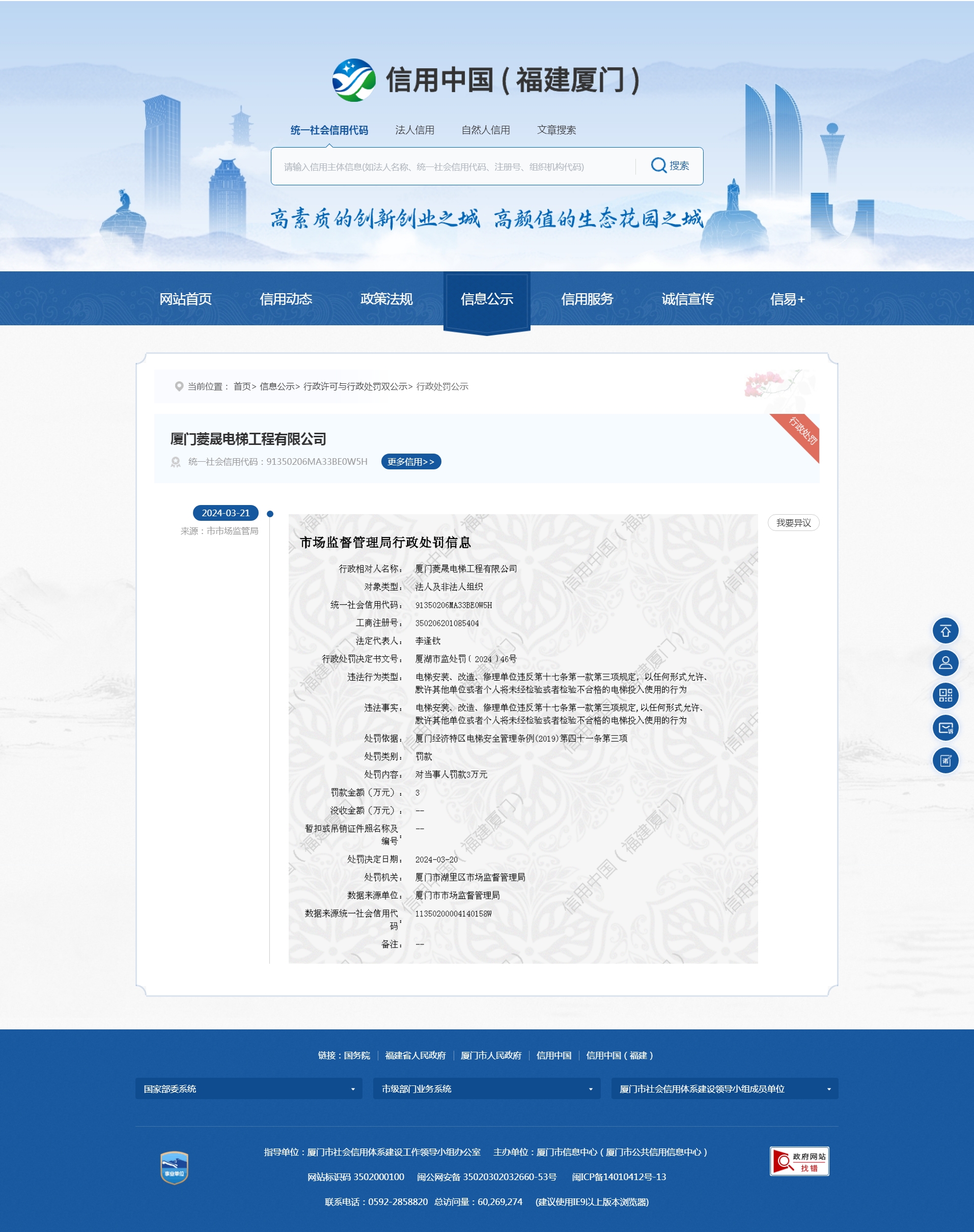Focus the credit subject search input
The width and height of the screenshot is (974, 1232).
(x=453, y=166)
